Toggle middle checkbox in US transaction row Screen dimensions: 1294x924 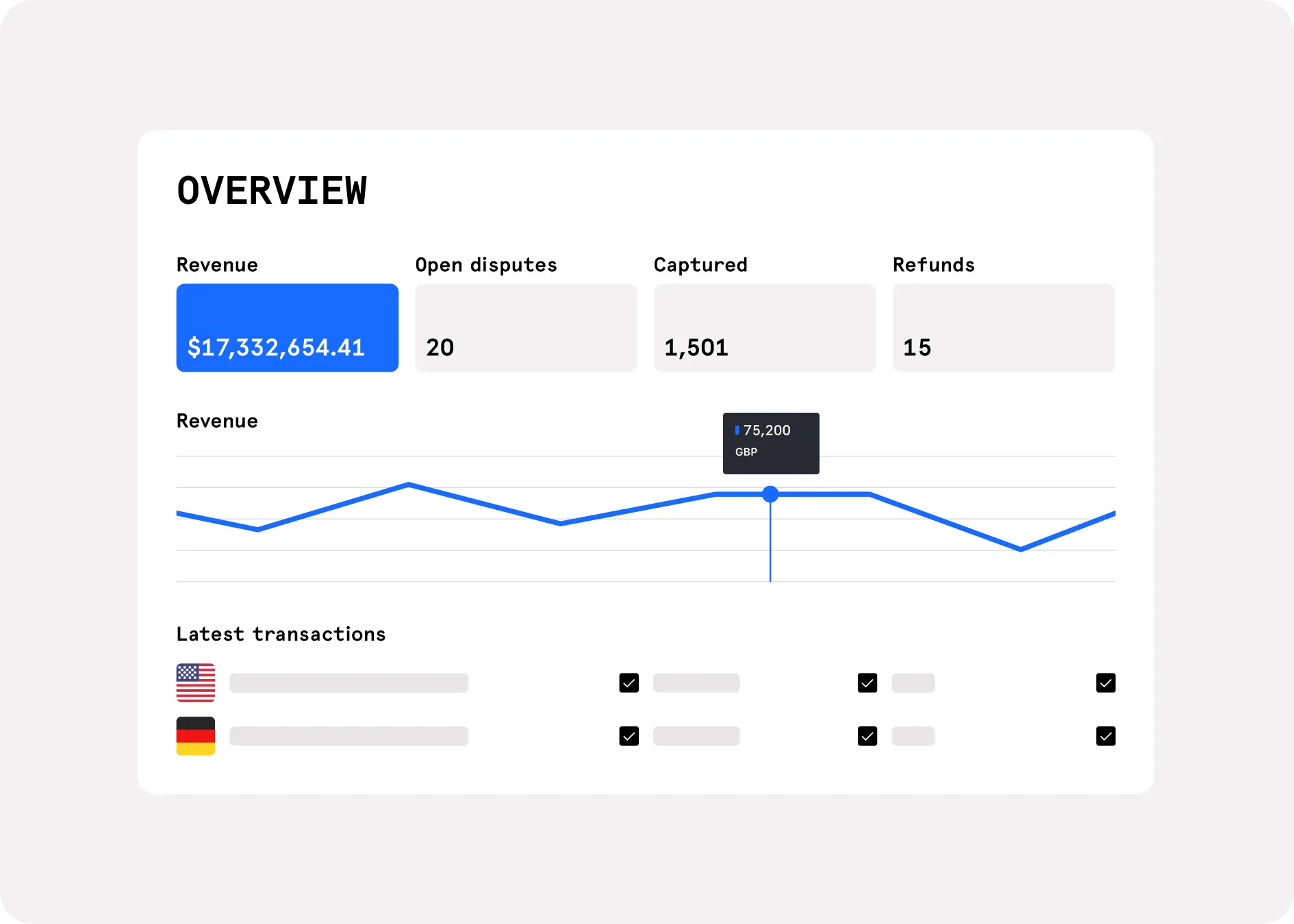coord(867,683)
